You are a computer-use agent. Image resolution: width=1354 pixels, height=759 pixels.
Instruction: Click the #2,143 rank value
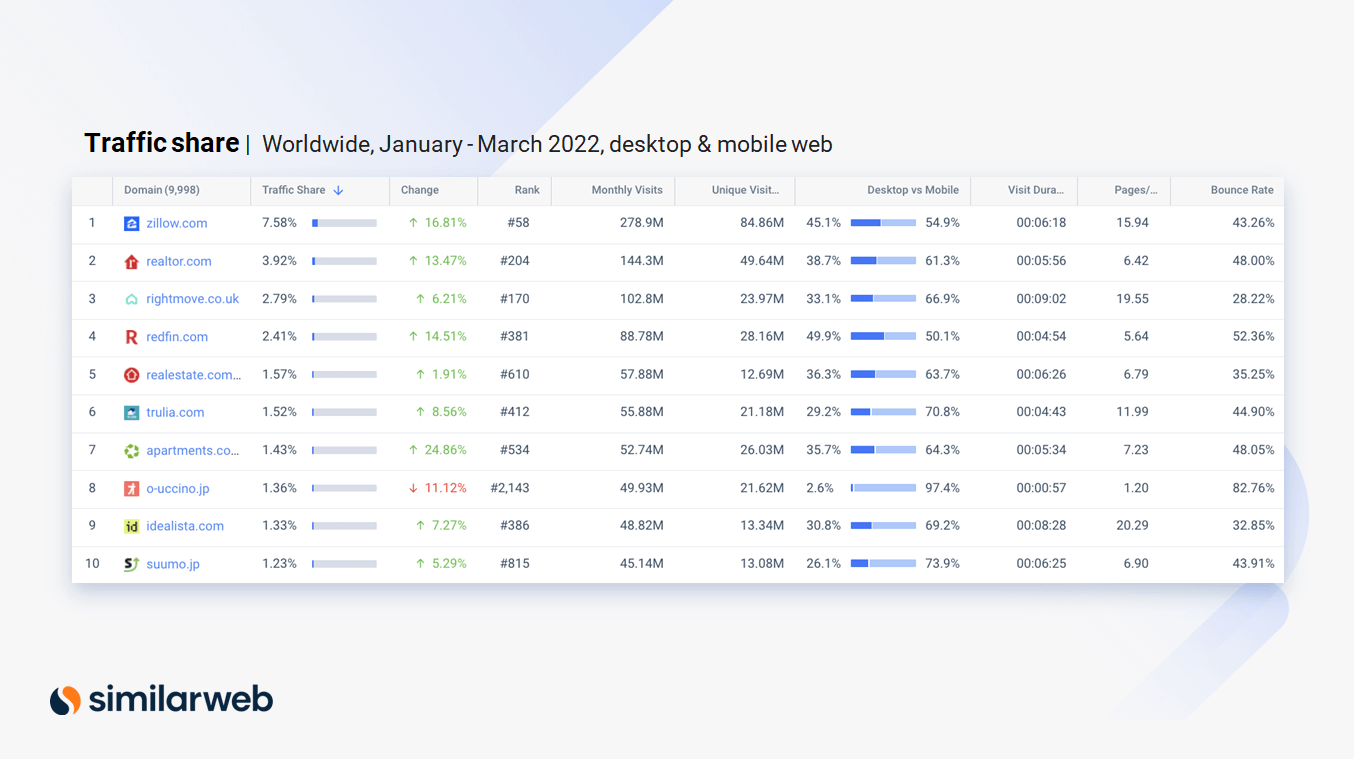coord(510,488)
